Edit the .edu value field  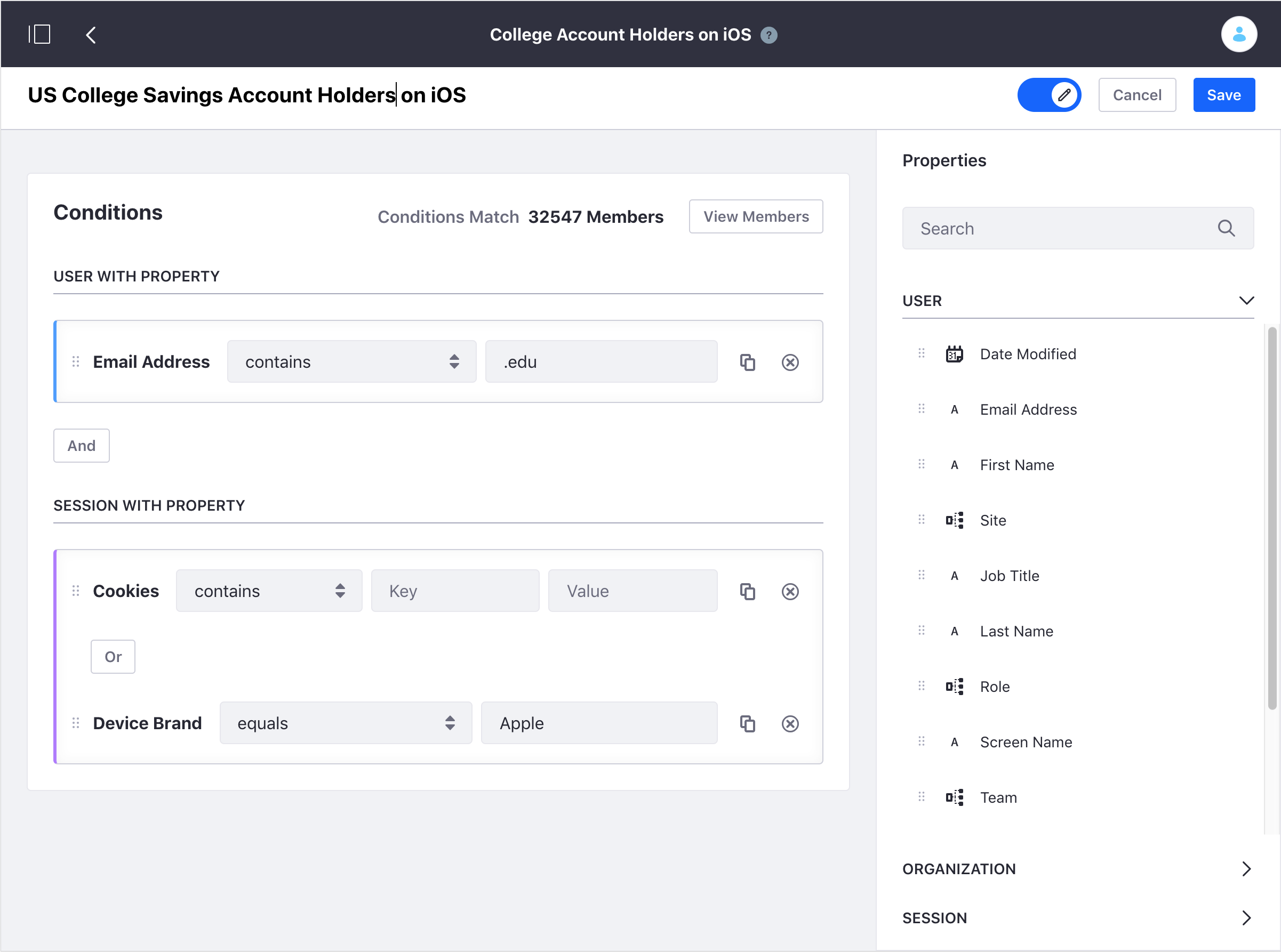click(x=601, y=361)
